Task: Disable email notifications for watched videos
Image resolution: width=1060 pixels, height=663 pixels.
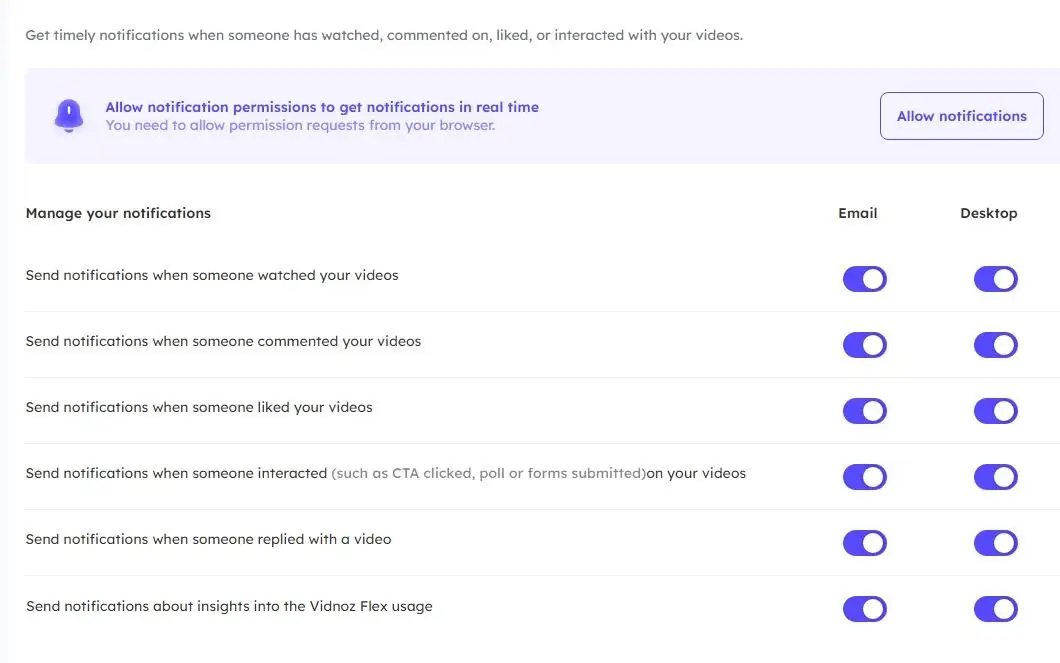Action: (x=864, y=279)
